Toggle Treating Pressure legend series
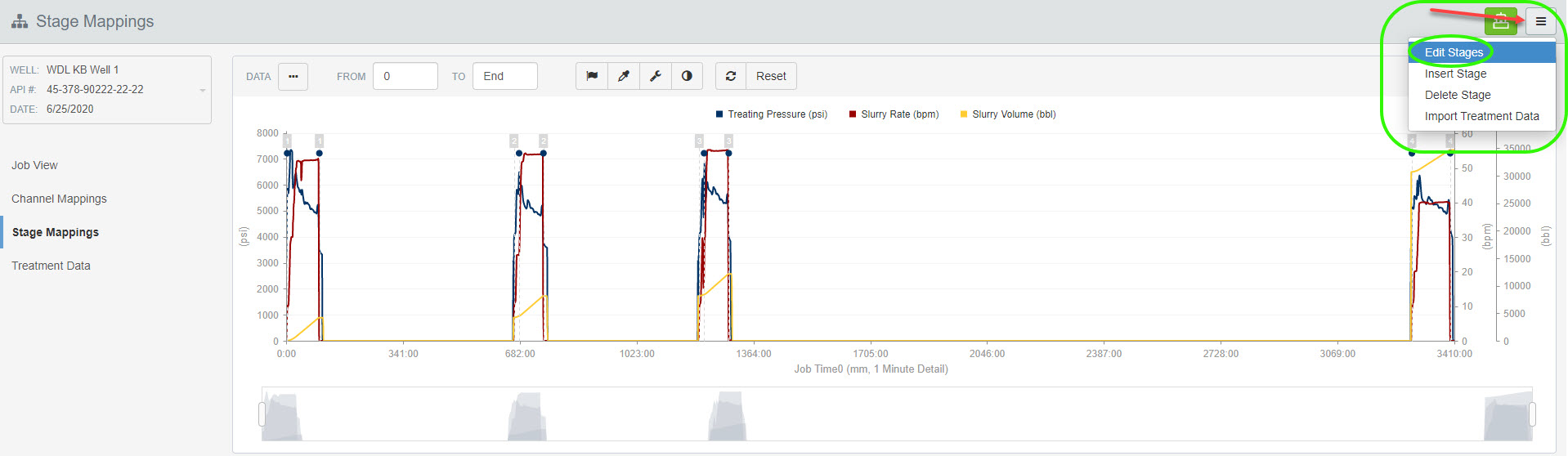Screen dimensions: 1568x456 tap(772, 114)
